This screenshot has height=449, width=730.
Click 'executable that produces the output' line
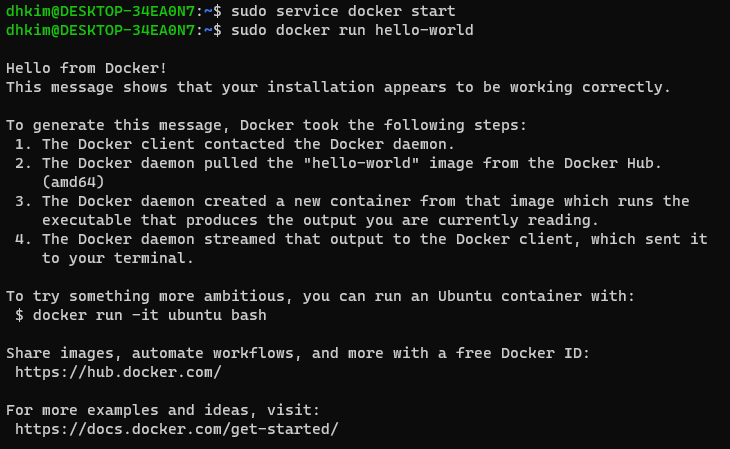320,220
